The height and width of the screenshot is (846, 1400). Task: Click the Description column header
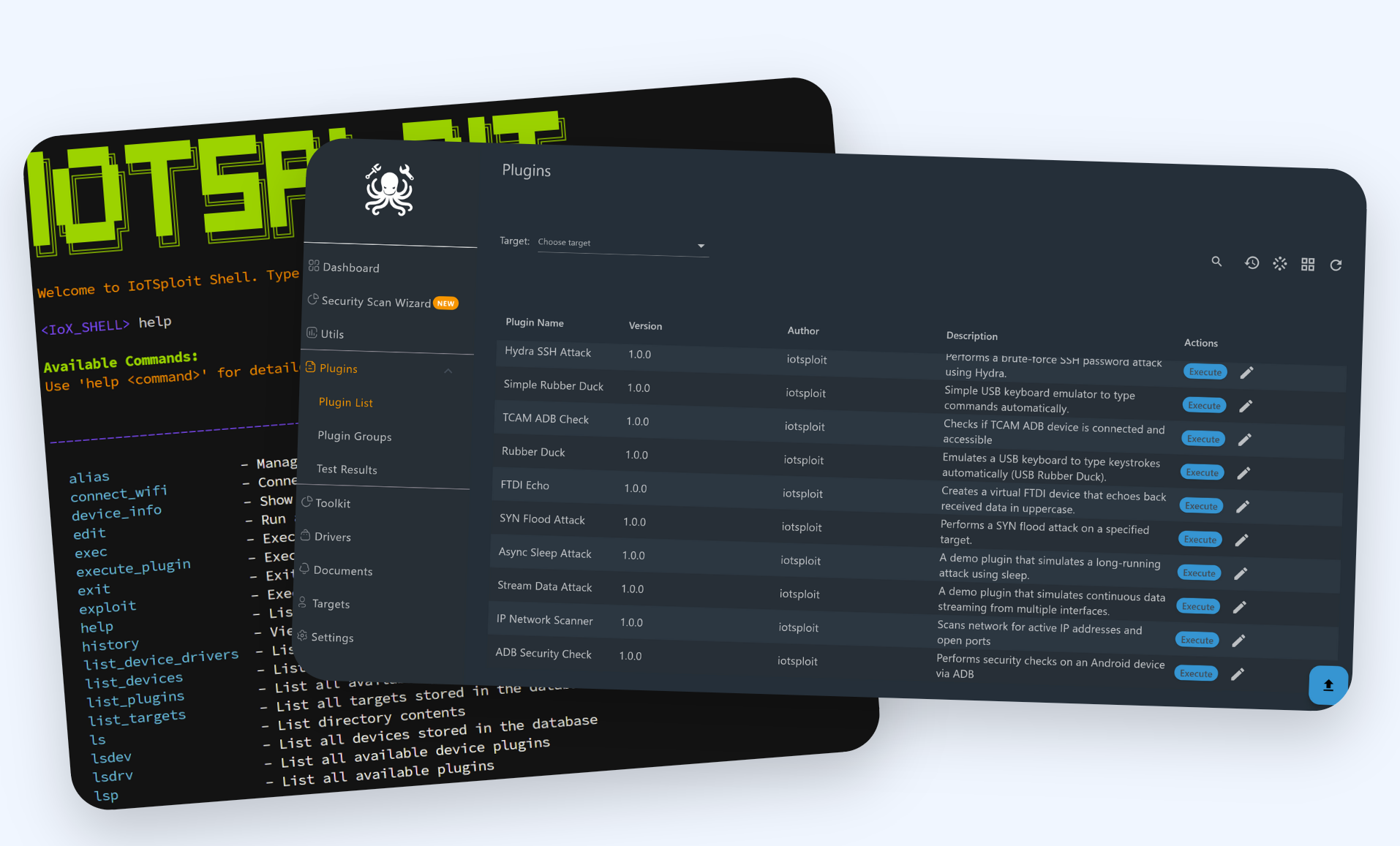pos(972,336)
